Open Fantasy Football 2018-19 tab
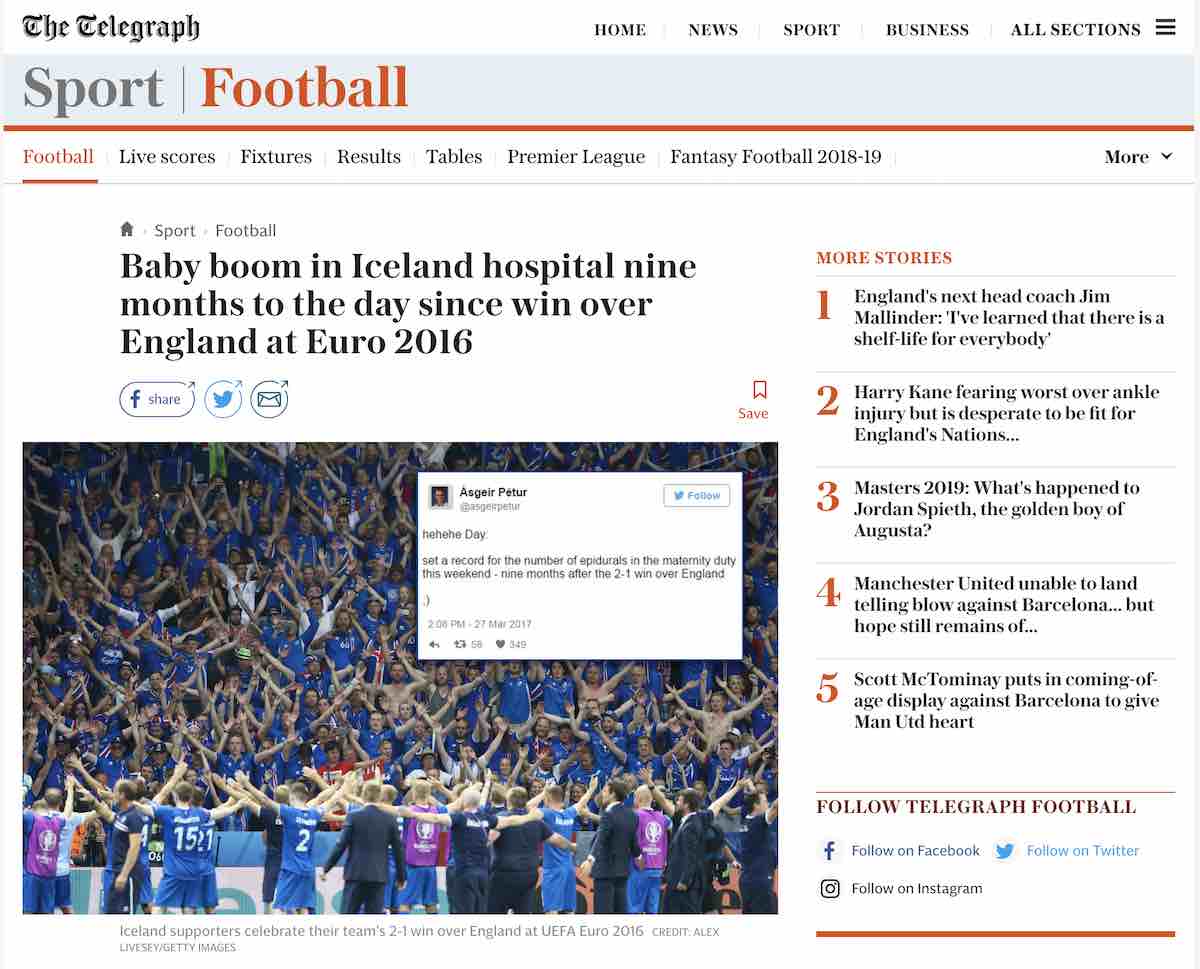 776,157
